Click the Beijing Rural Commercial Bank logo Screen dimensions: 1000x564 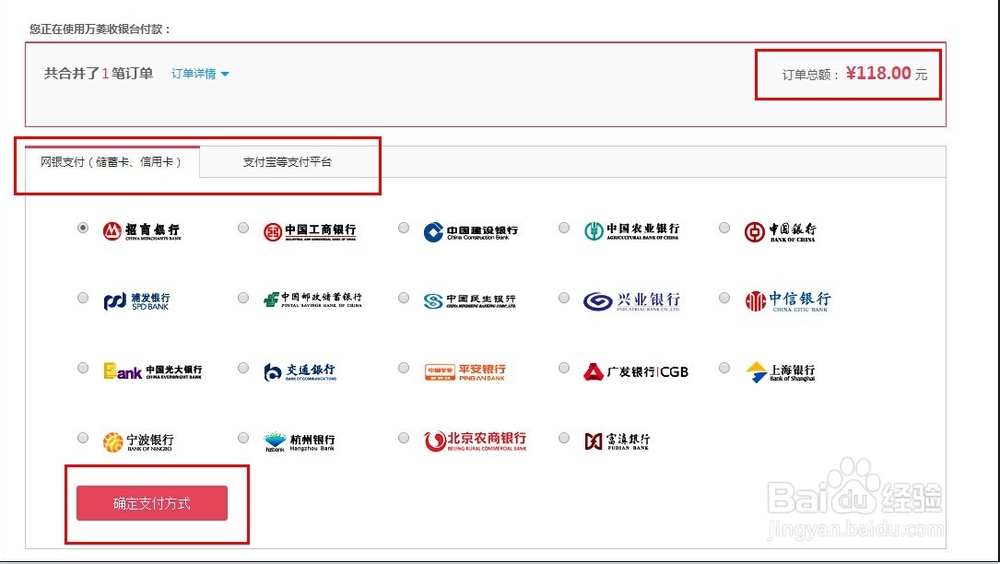point(475,441)
